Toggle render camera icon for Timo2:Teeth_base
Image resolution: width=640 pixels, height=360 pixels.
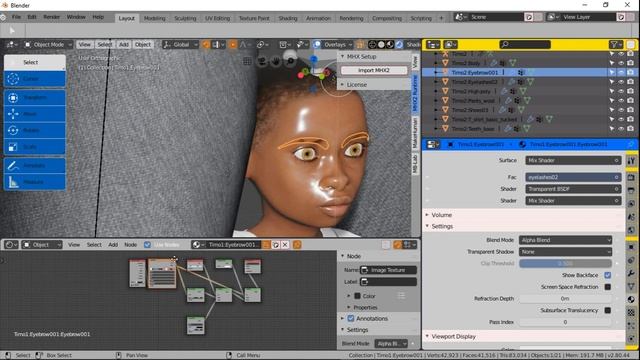631,129
